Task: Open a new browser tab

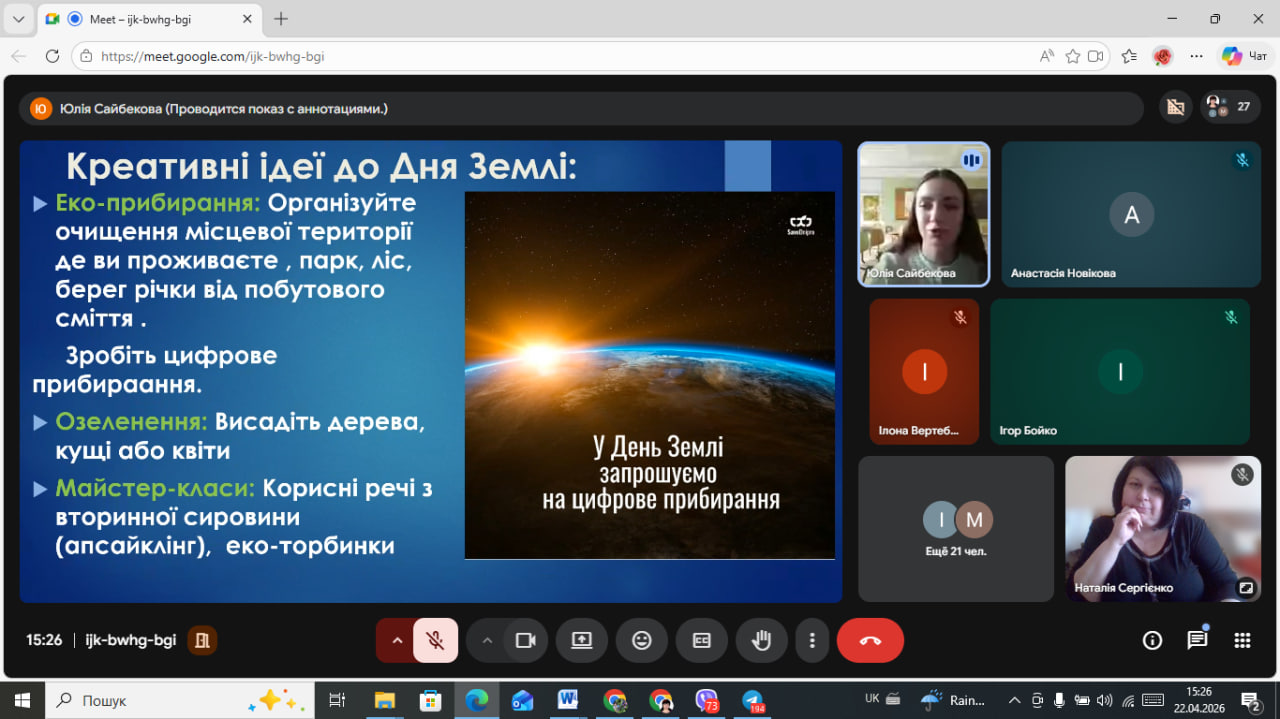Action: pos(281,19)
